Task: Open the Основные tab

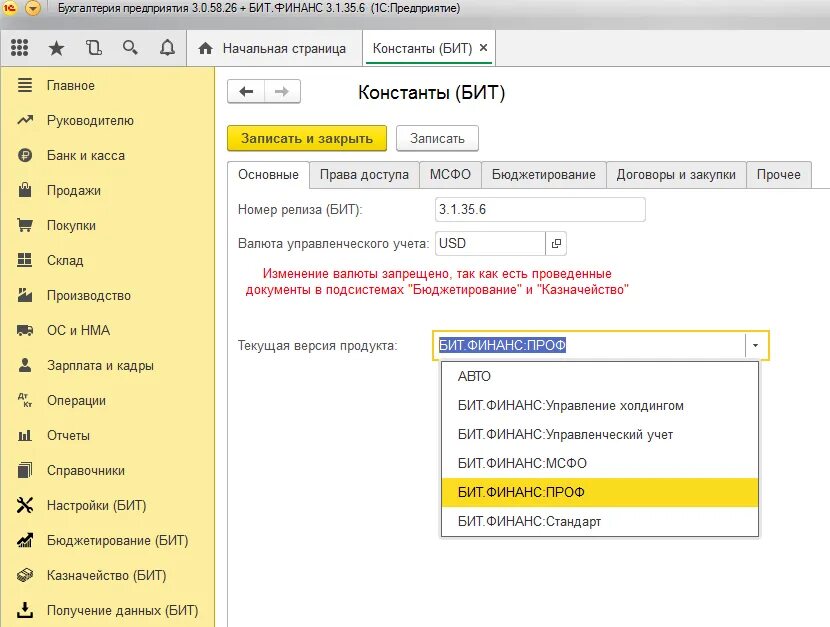Action: coord(268,175)
